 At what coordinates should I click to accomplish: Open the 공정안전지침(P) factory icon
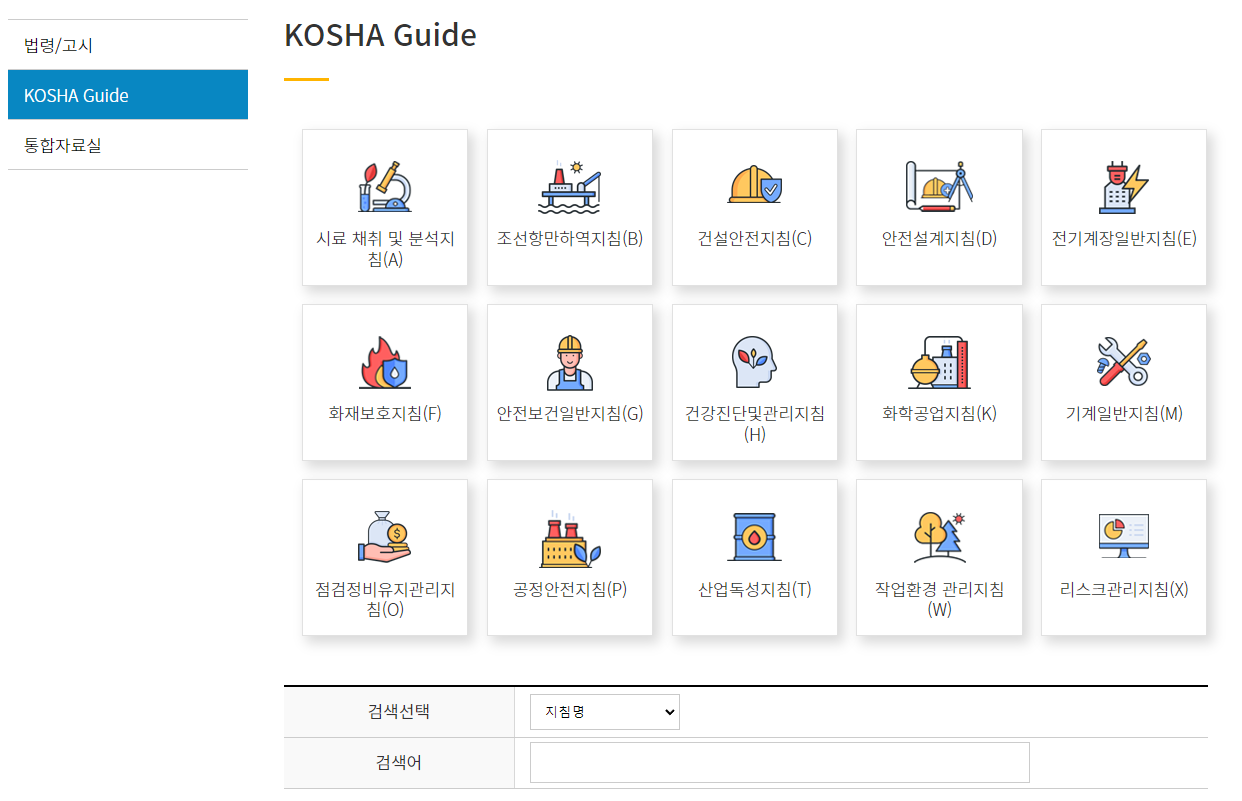569,556
